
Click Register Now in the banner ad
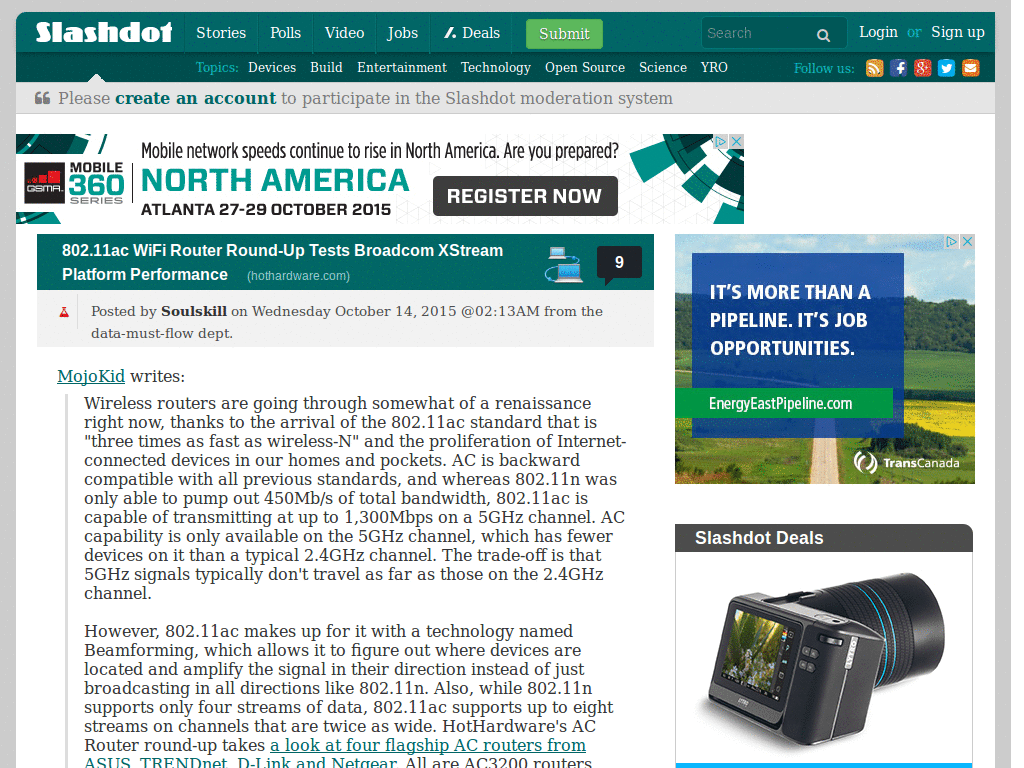coord(525,195)
